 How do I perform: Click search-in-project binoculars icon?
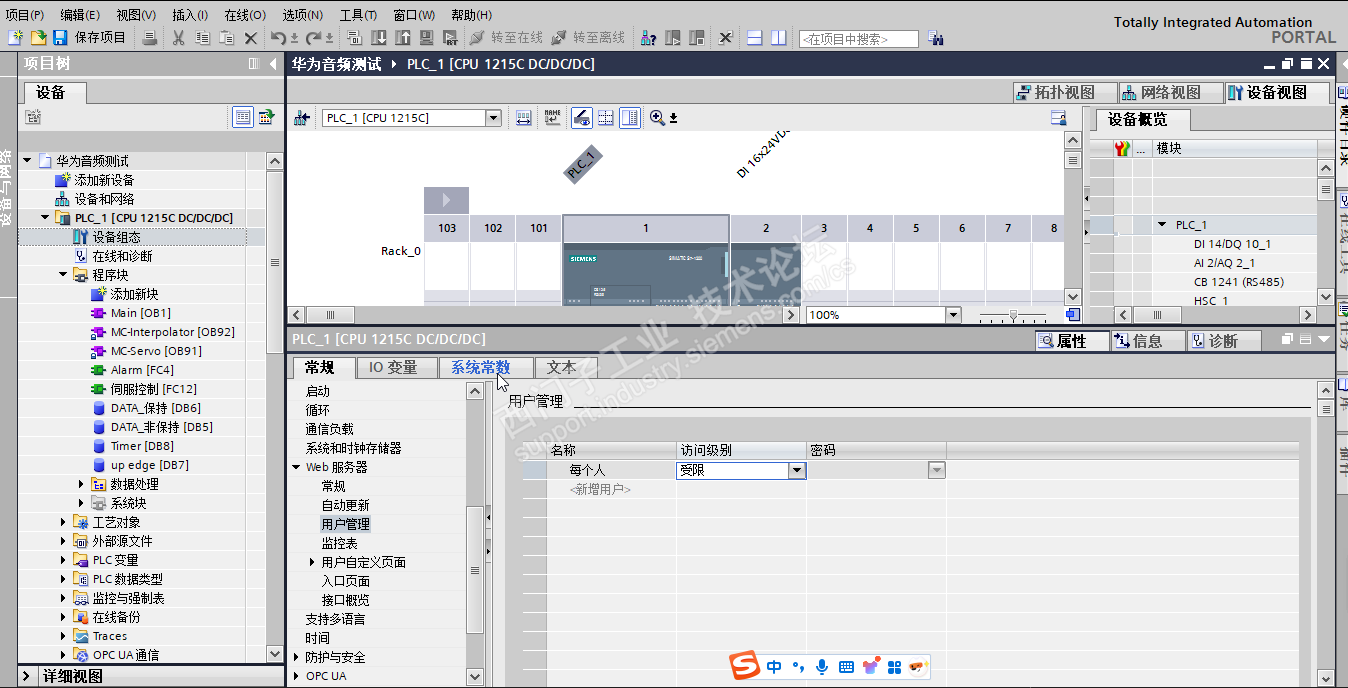point(936,38)
